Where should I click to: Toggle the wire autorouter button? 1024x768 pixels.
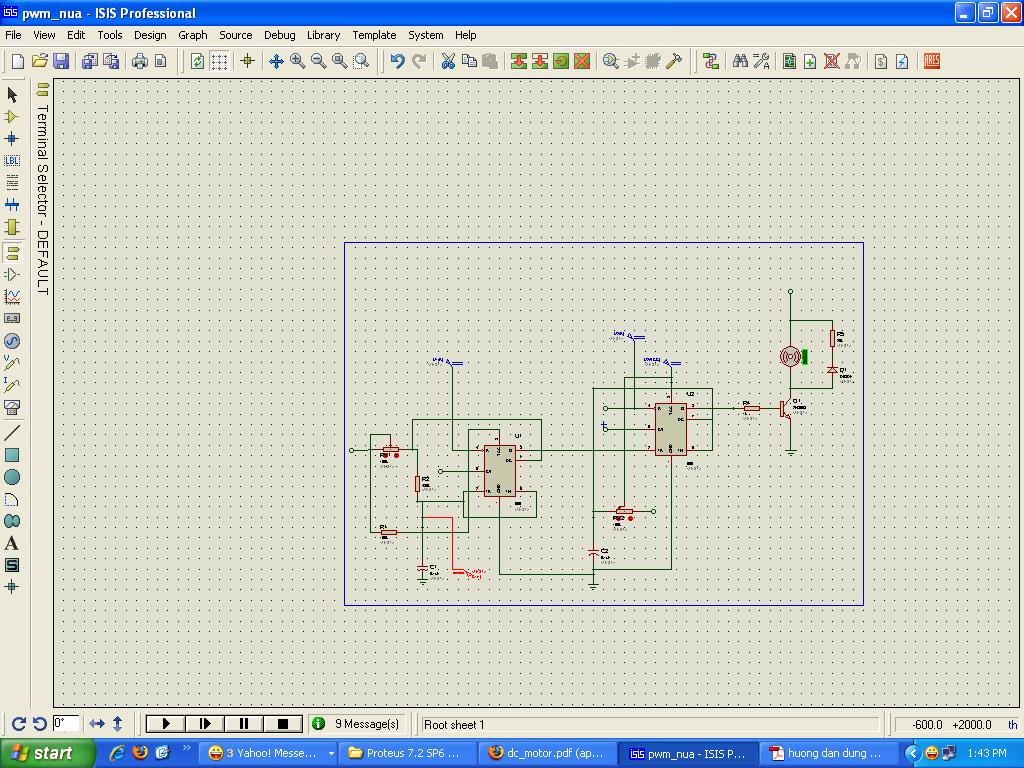(711, 61)
